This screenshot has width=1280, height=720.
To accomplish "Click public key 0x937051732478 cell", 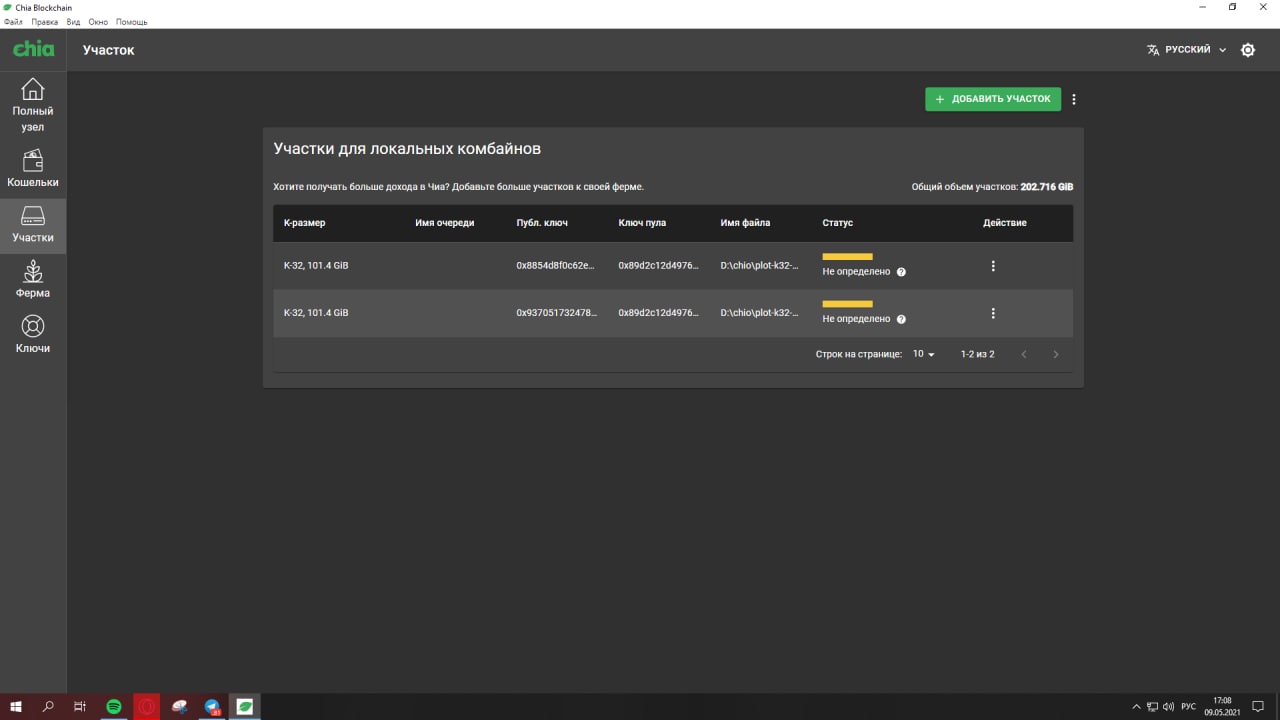I will pyautogui.click(x=556, y=313).
